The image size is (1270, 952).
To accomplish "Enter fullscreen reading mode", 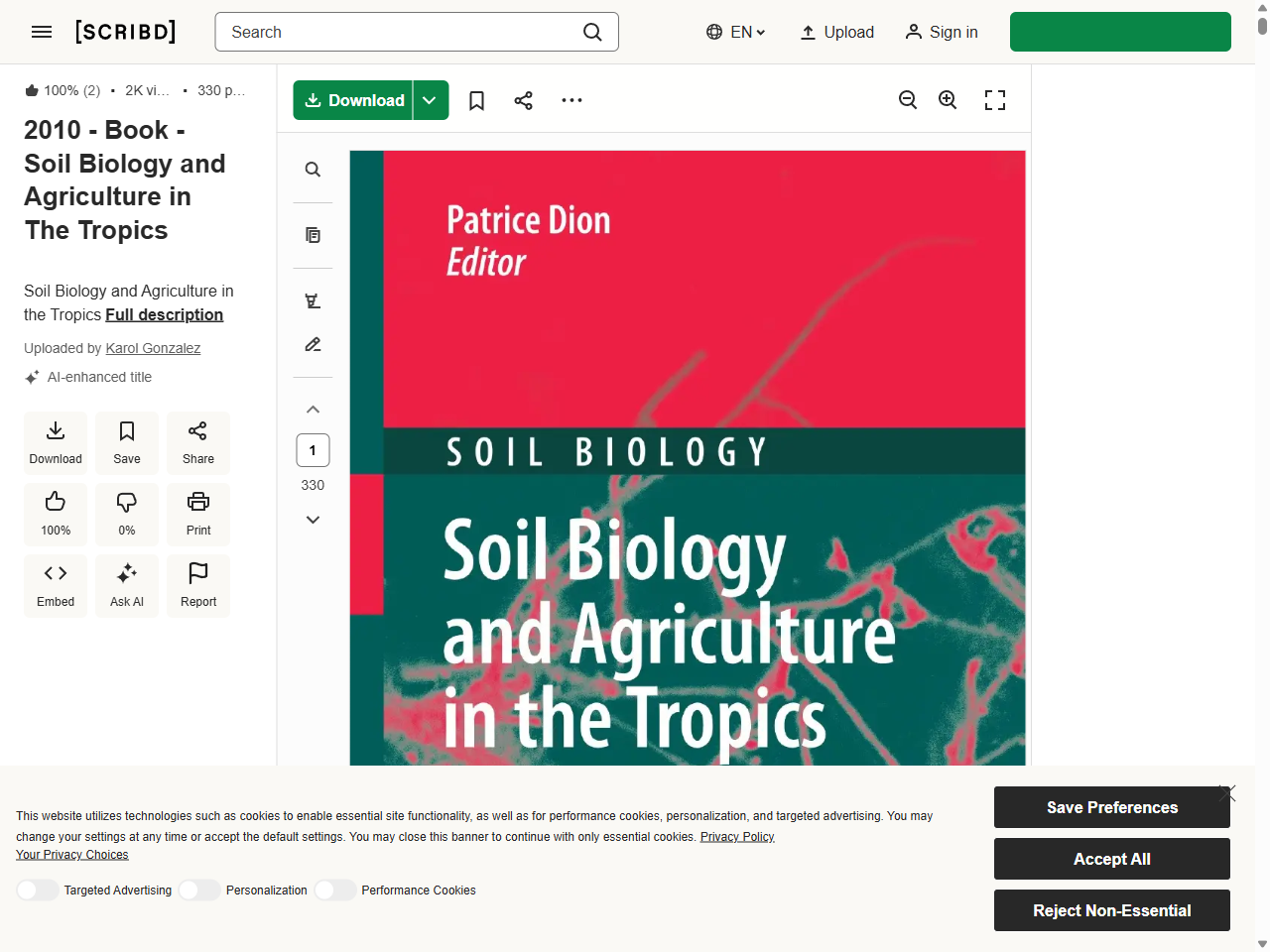I will [995, 99].
